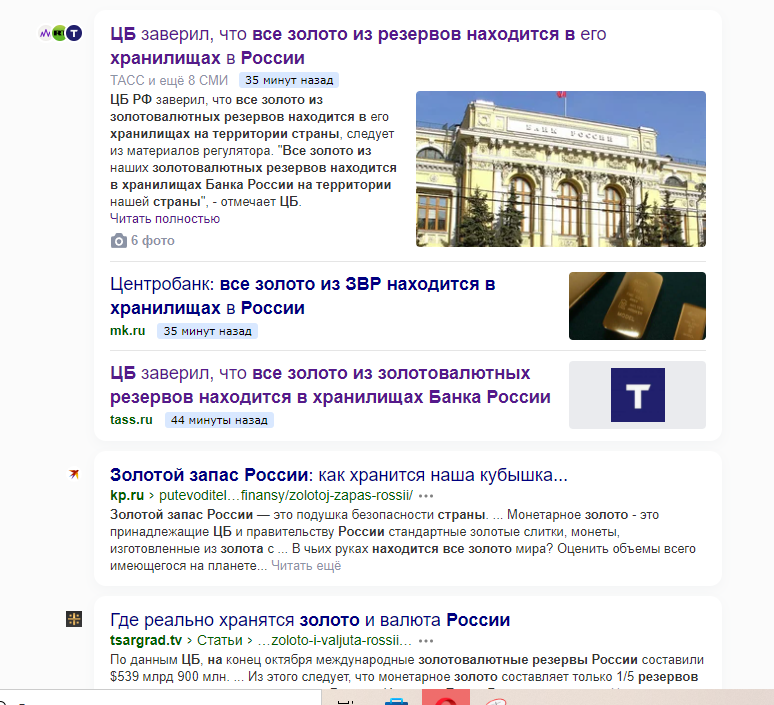
Task: Click the 44 минуты назад badge next to tass.ru
Action: [219, 420]
